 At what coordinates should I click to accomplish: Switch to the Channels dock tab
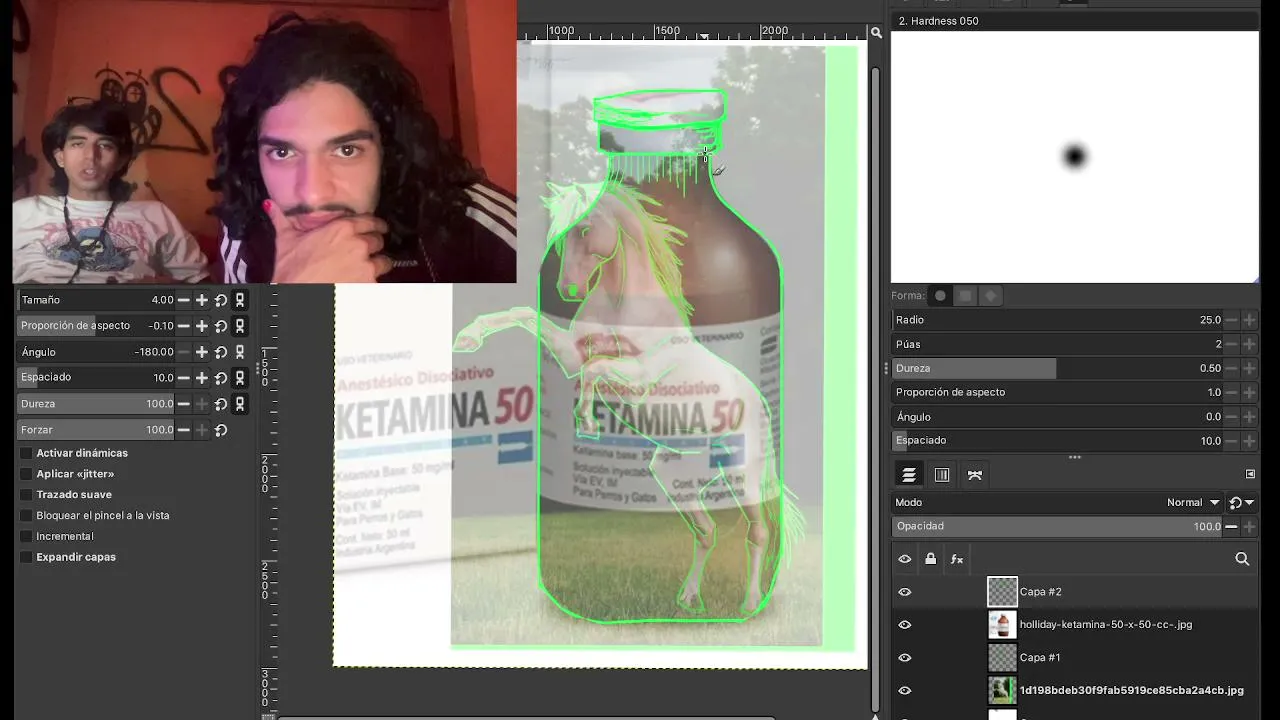(x=942, y=475)
